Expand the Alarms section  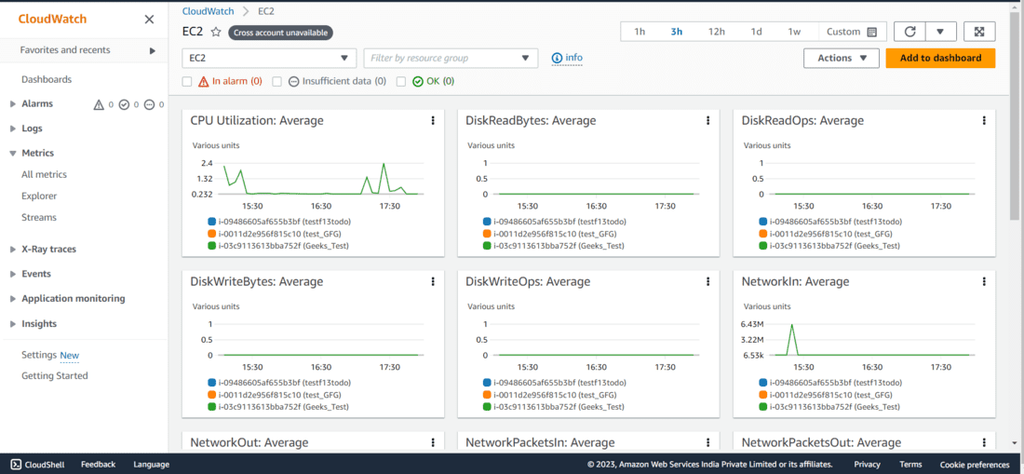tap(12, 104)
